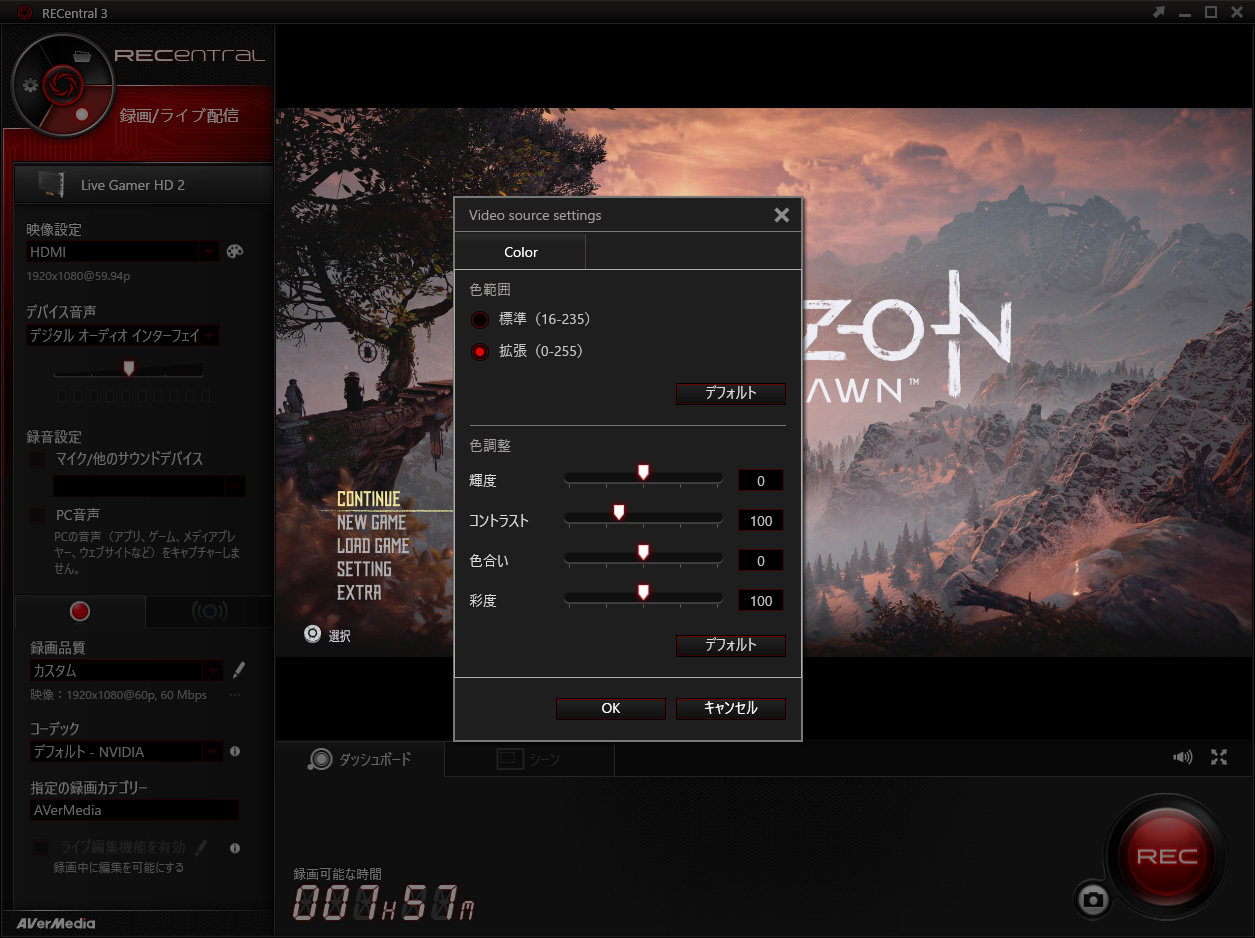Click the 輝度 slider handle
Viewport: 1255px width, 938px height.
643,472
